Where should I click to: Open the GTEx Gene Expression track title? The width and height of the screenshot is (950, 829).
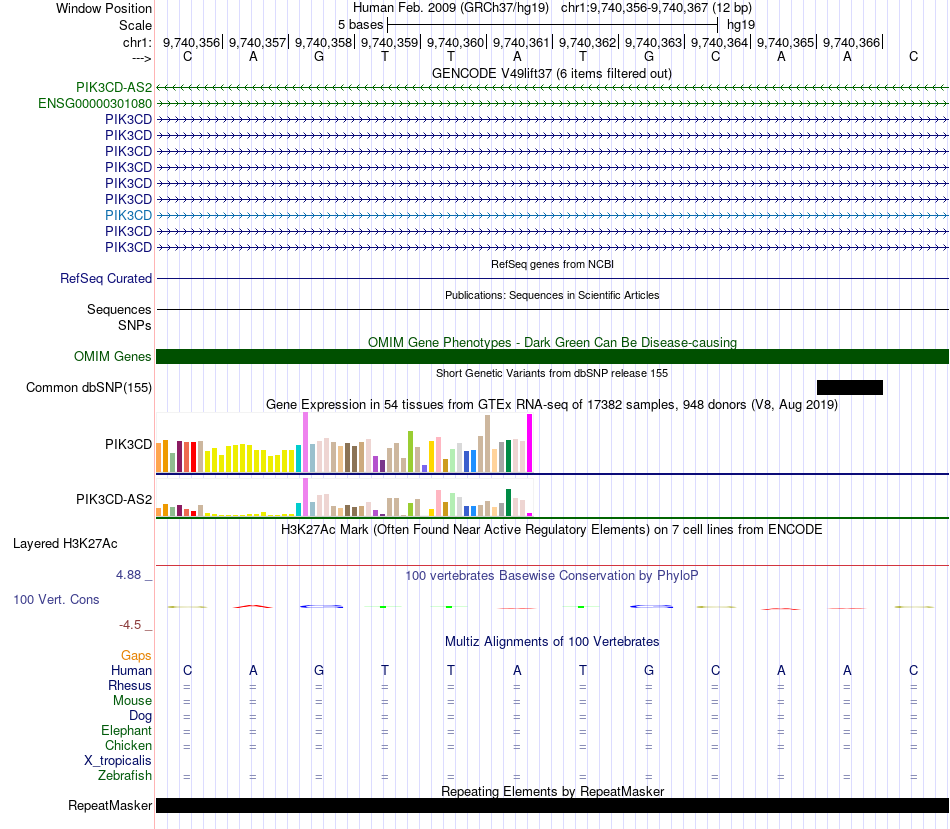coord(552,404)
